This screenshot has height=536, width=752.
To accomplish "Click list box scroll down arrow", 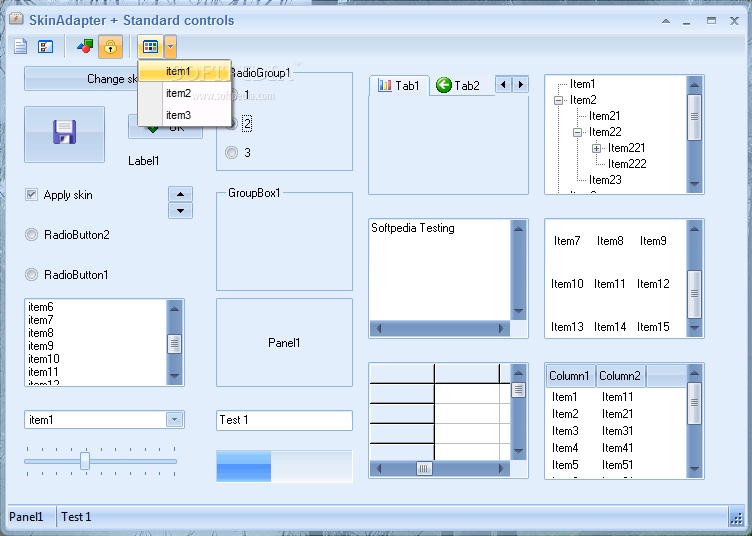I will [174, 376].
